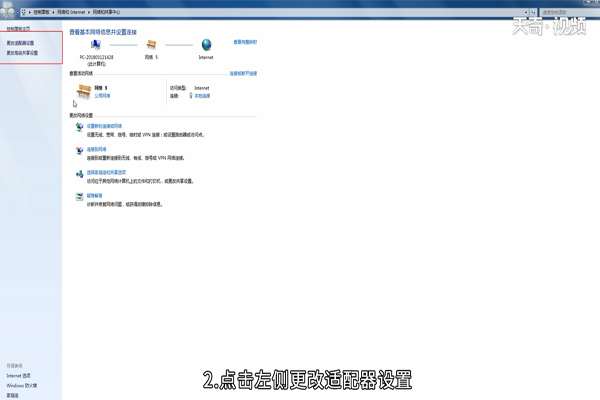This screenshot has width=600, height=400.
Task: Click the Internet label under globe
Action: coord(206,57)
